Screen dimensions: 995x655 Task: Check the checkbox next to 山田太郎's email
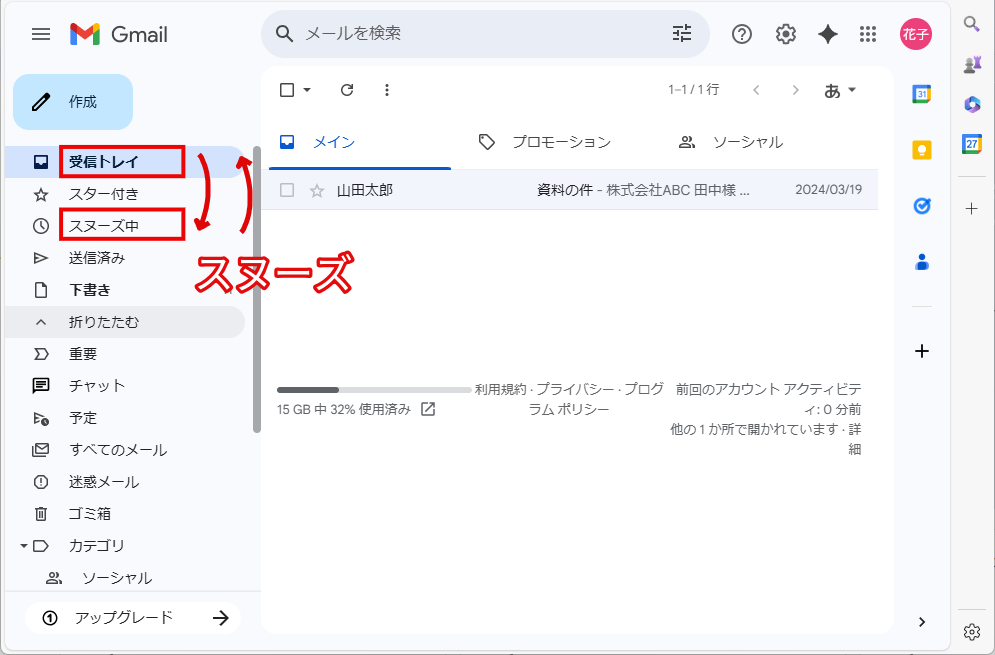(x=286, y=189)
